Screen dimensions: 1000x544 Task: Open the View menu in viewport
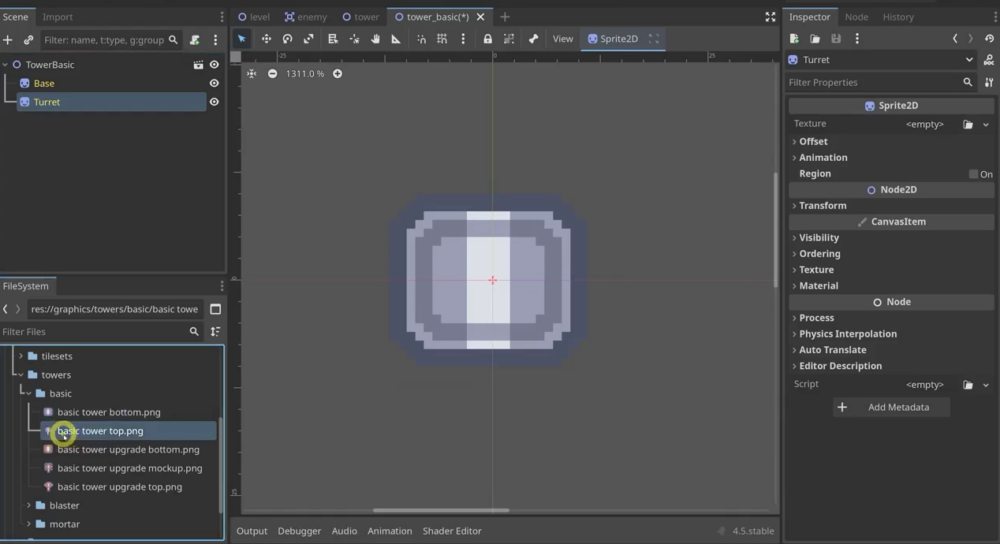[562, 39]
